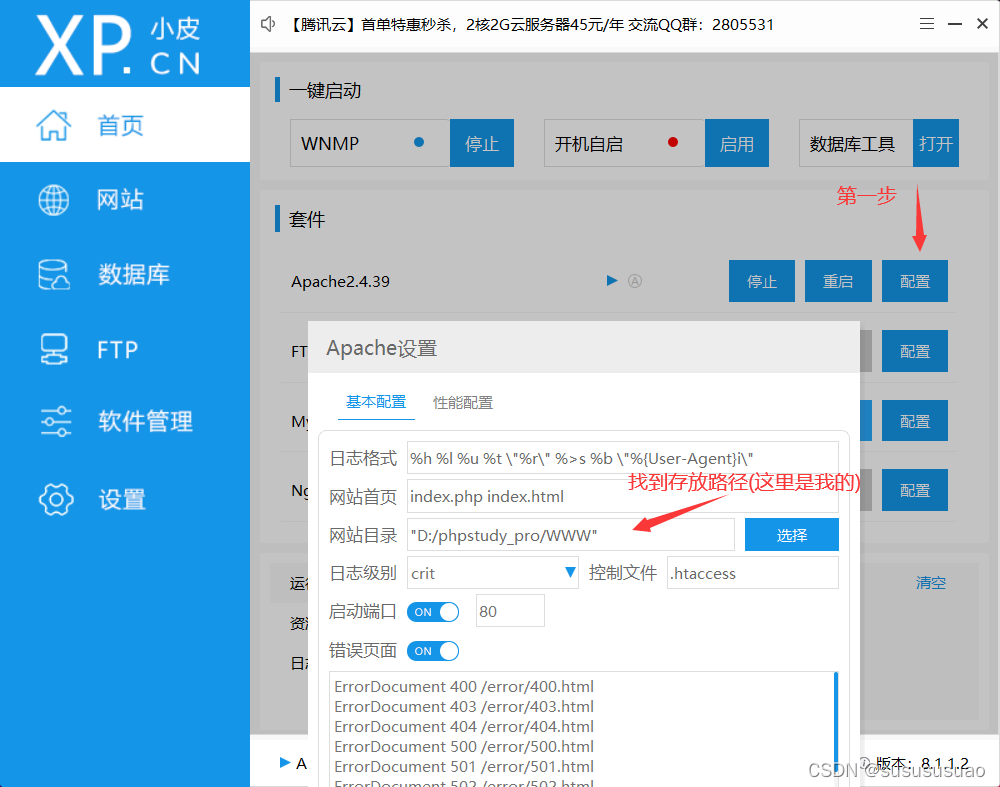Click the 清空 link
Screen dimensions: 1000x787
click(x=930, y=582)
